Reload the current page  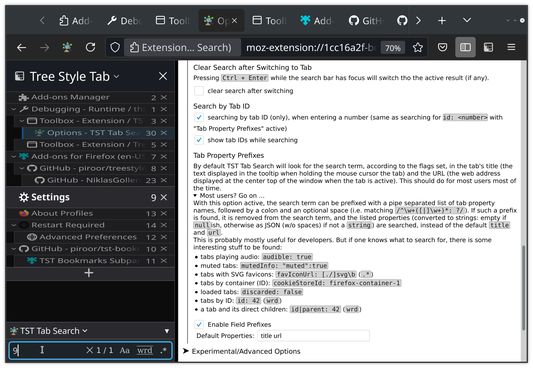tap(90, 47)
